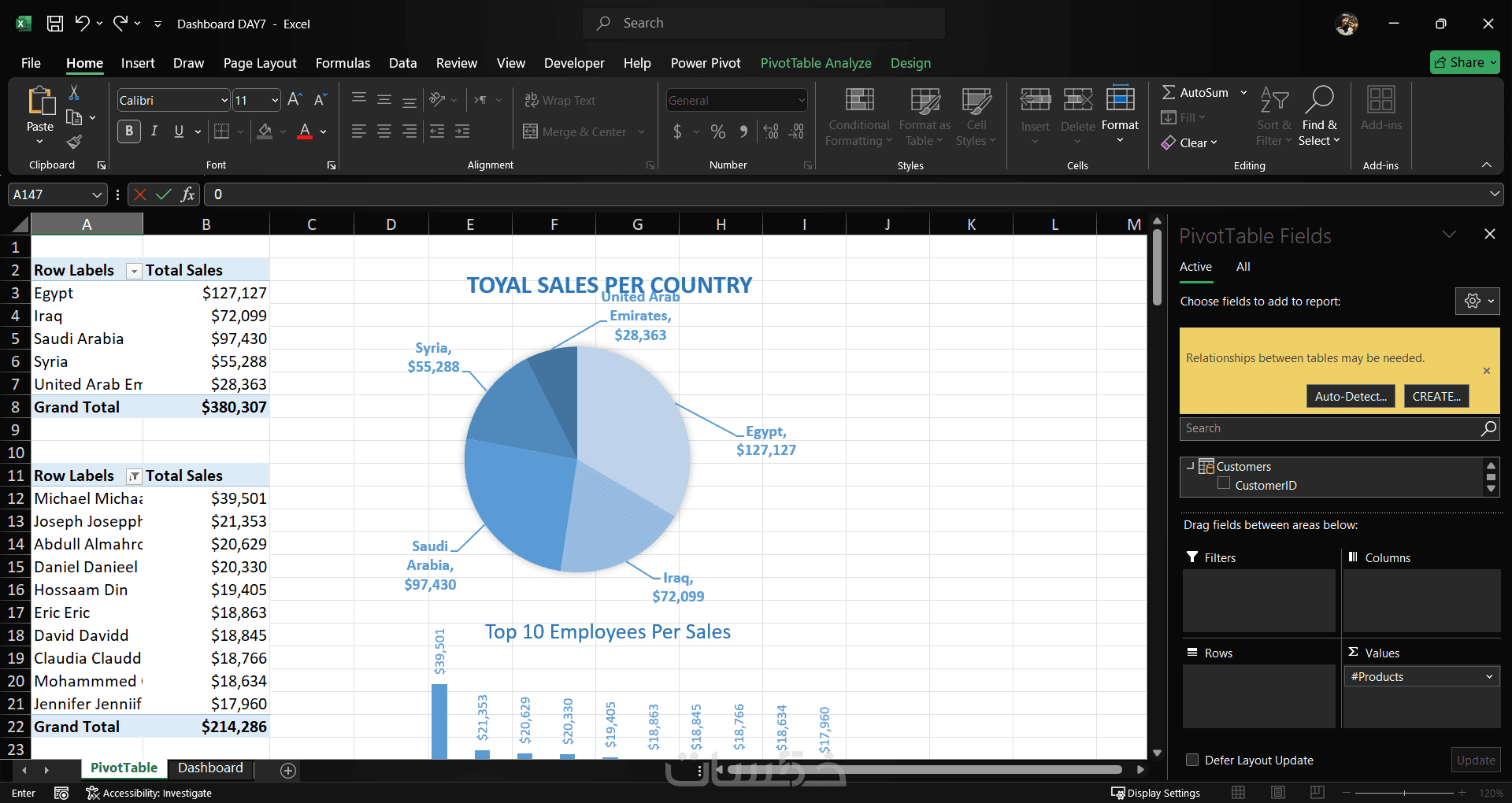Click the Cut scissors icon
Screen dimensions: 1512x803
pos(74,93)
